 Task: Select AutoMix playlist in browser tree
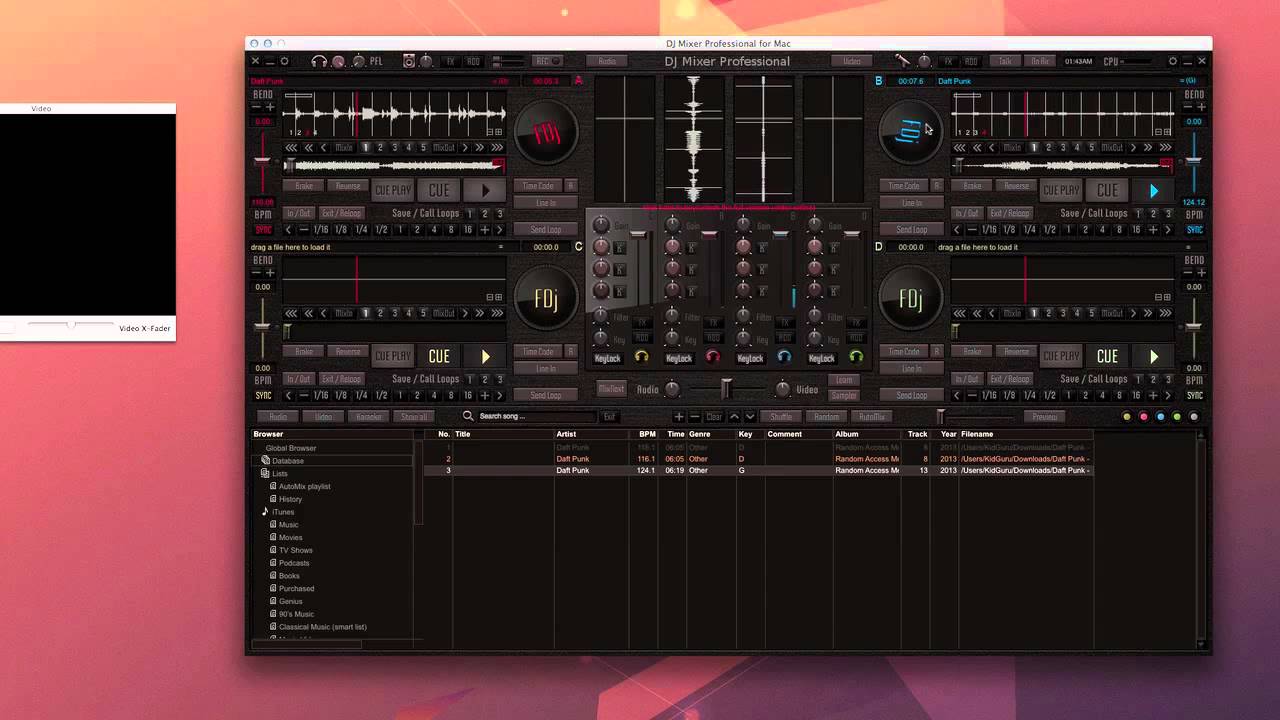pos(305,486)
